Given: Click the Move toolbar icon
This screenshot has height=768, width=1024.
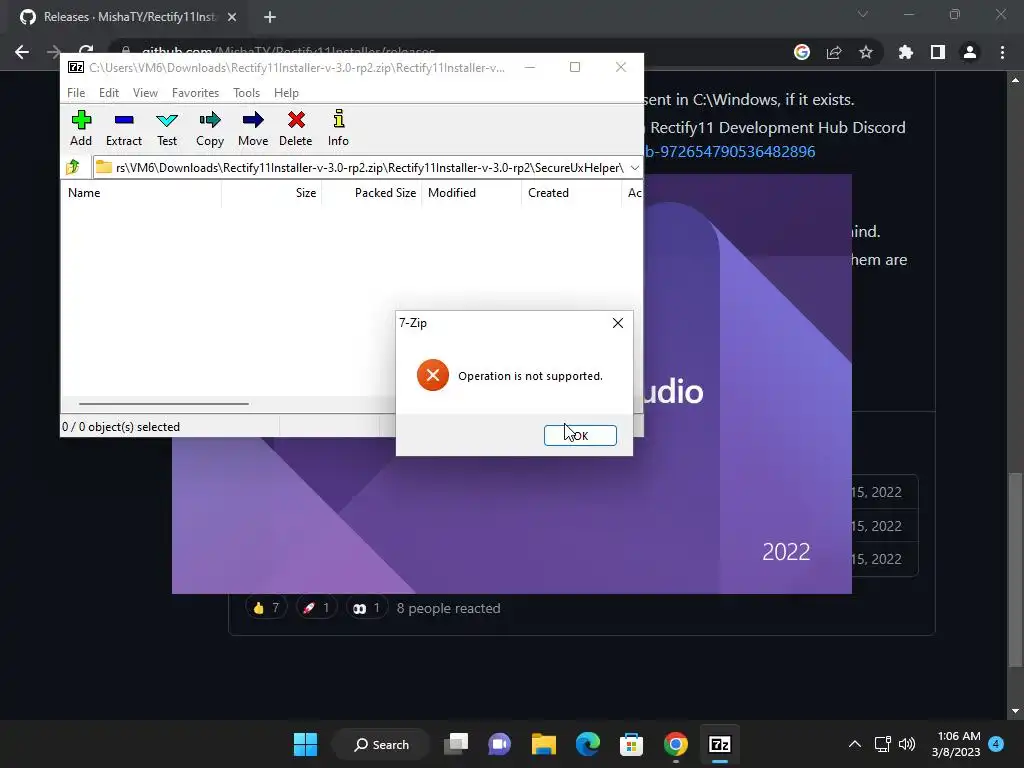Looking at the screenshot, I should (x=253, y=129).
